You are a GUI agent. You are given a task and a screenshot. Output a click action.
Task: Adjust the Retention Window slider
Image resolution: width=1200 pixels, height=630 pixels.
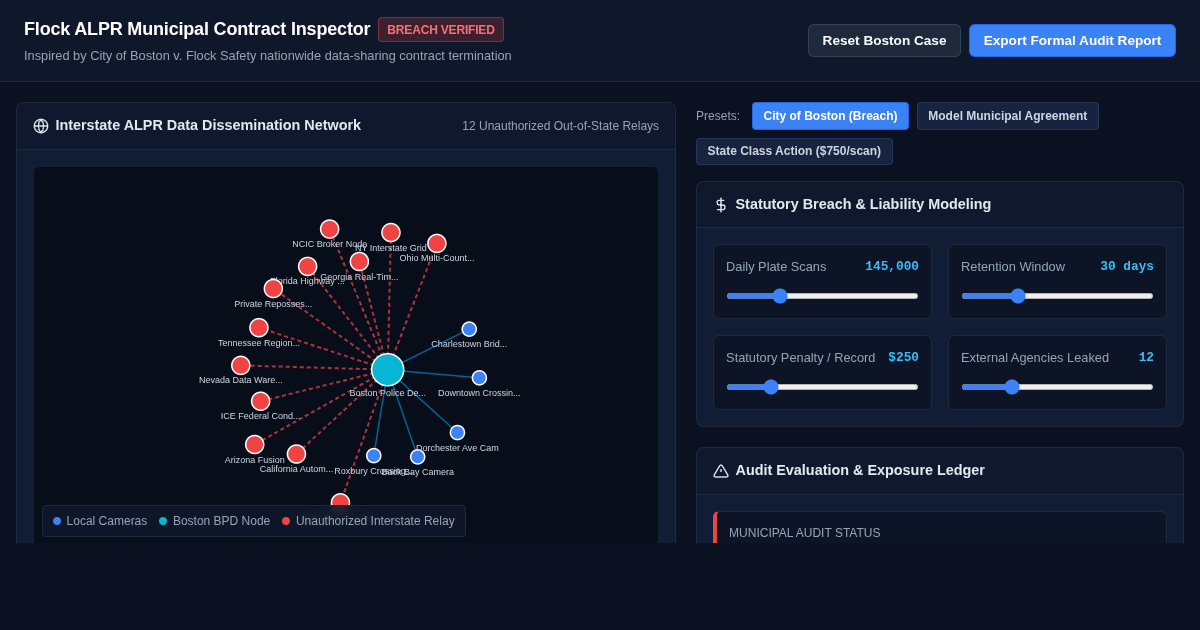click(1057, 296)
